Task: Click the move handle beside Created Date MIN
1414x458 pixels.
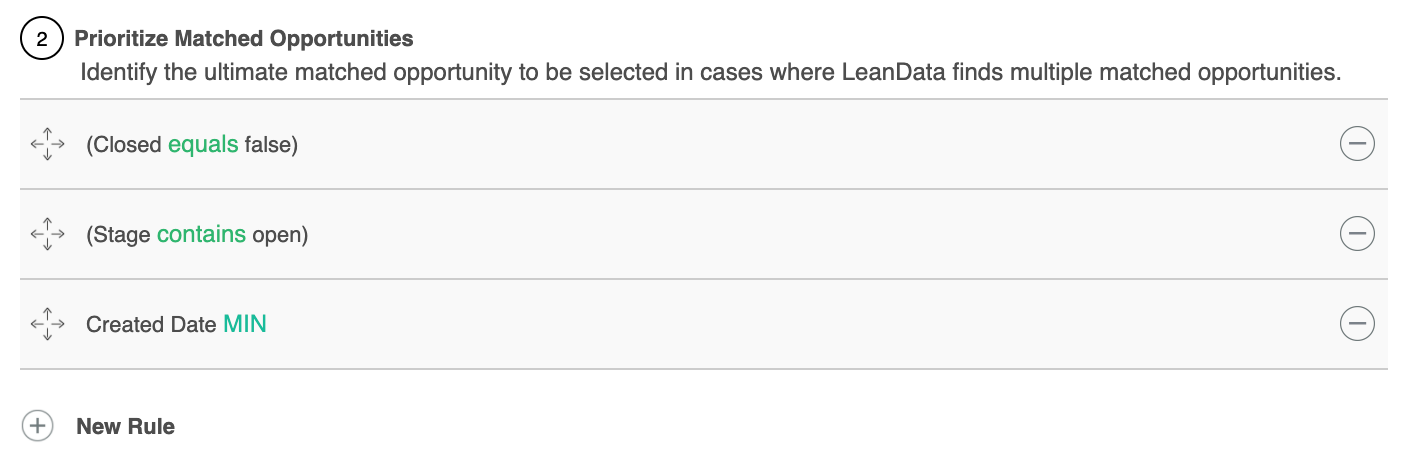Action: pyautogui.click(x=48, y=324)
